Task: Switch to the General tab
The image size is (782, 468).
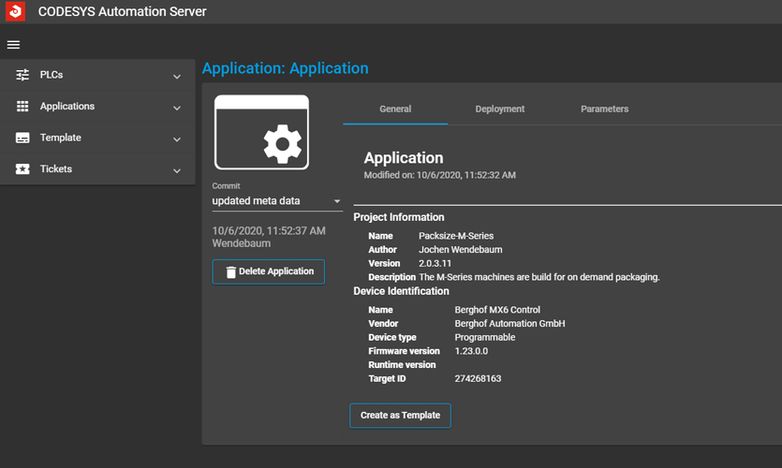Action: pyautogui.click(x=395, y=109)
